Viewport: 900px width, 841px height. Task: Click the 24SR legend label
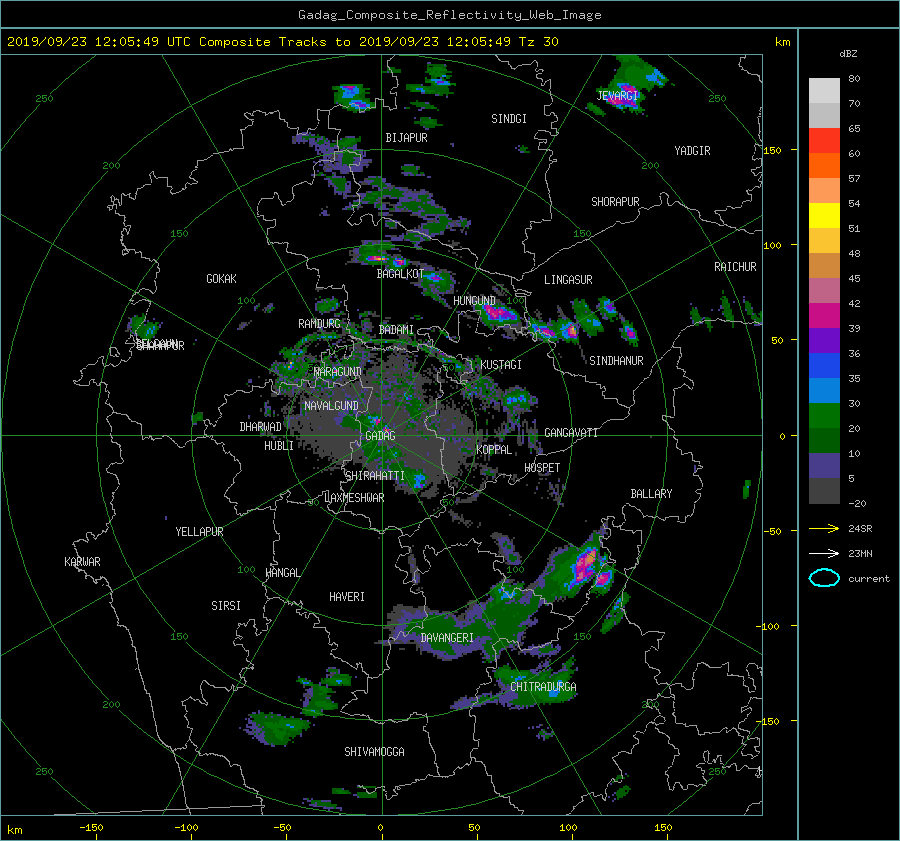(860, 529)
